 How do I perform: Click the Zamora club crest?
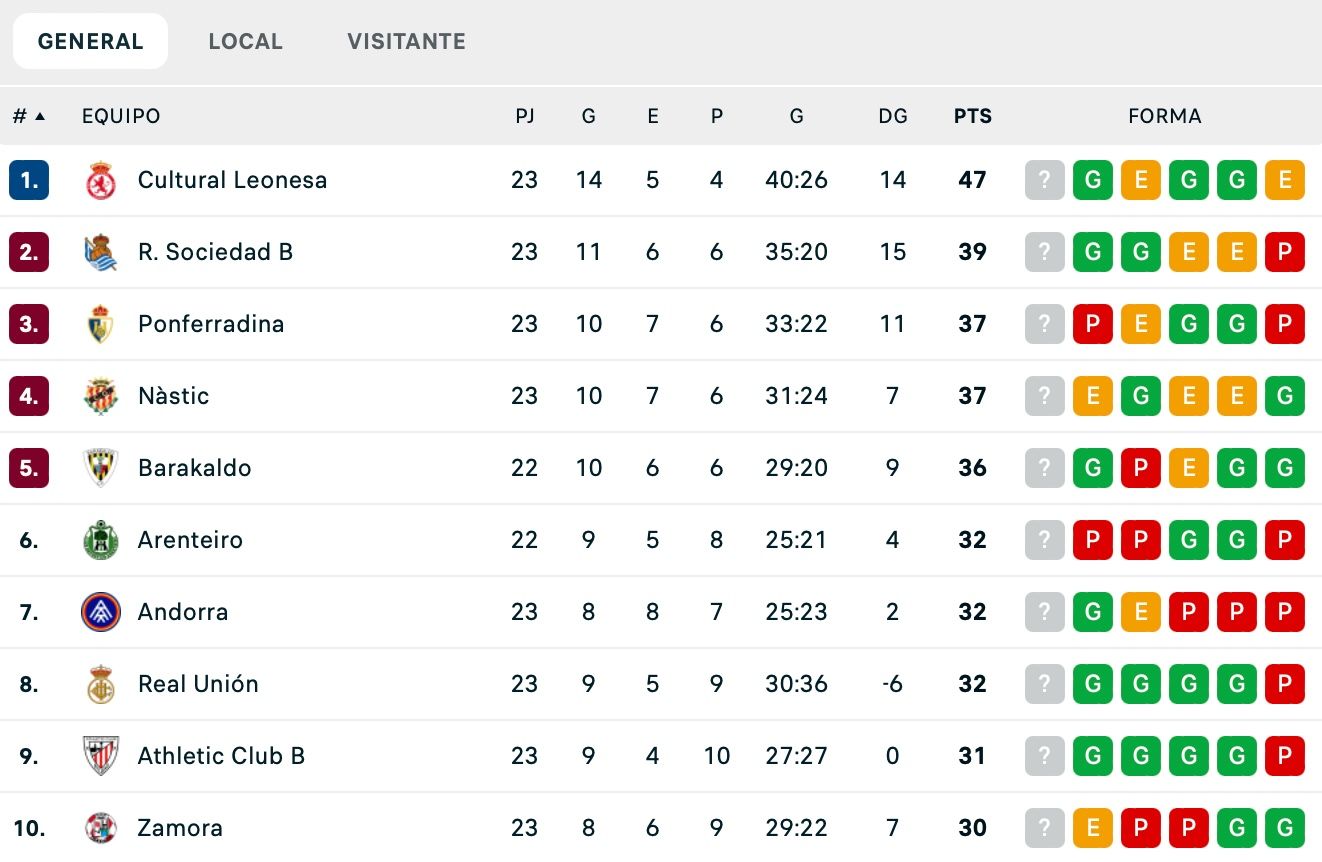point(100,828)
